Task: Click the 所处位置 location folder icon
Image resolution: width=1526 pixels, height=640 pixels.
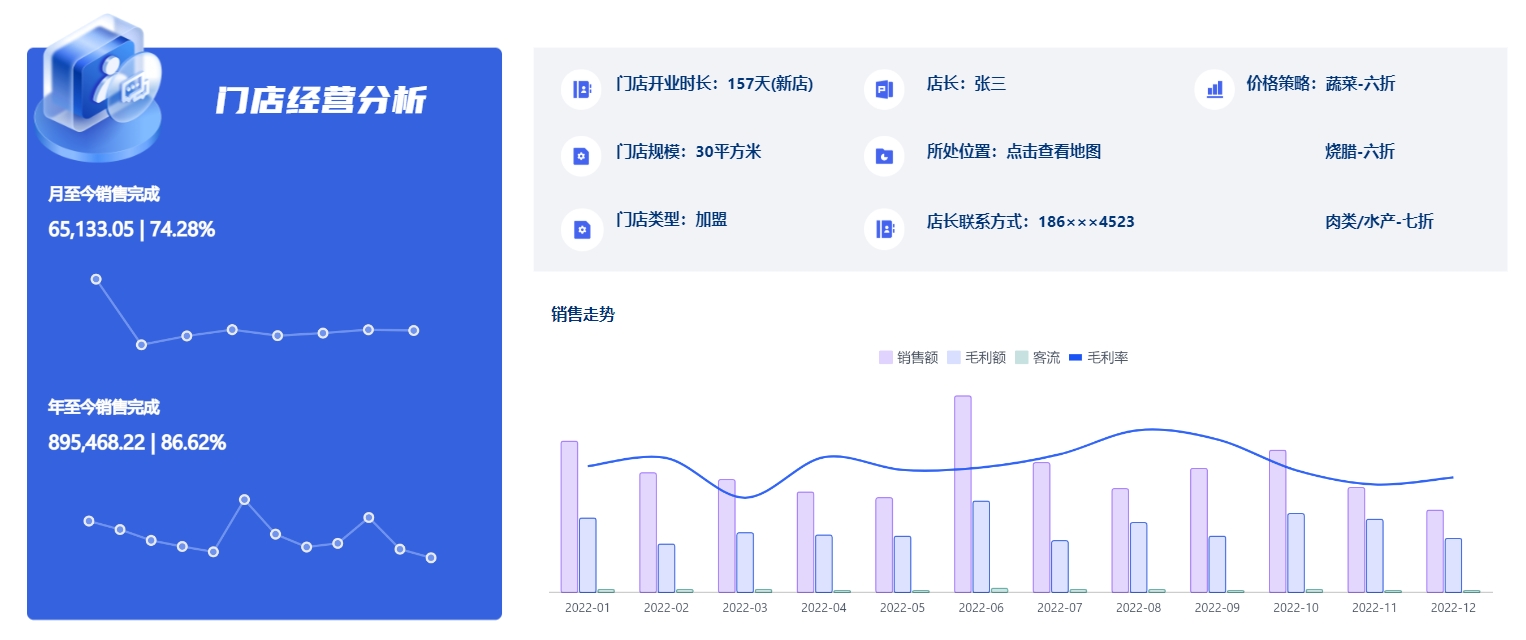Action: (884, 156)
